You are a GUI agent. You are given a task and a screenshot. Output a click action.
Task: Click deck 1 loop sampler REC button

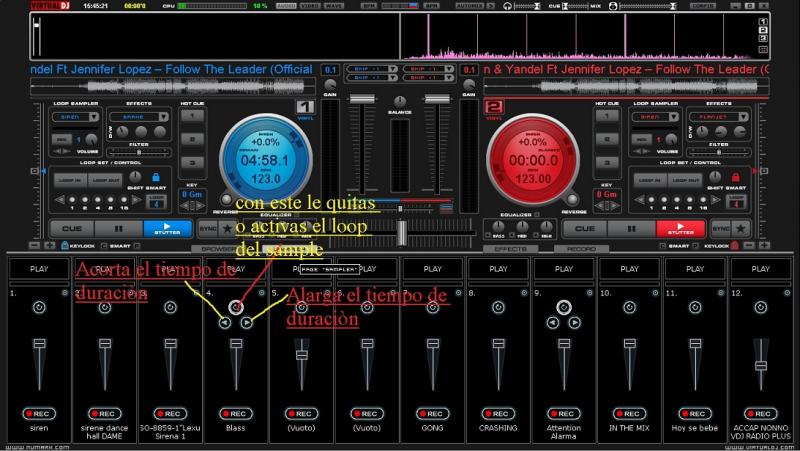61,139
